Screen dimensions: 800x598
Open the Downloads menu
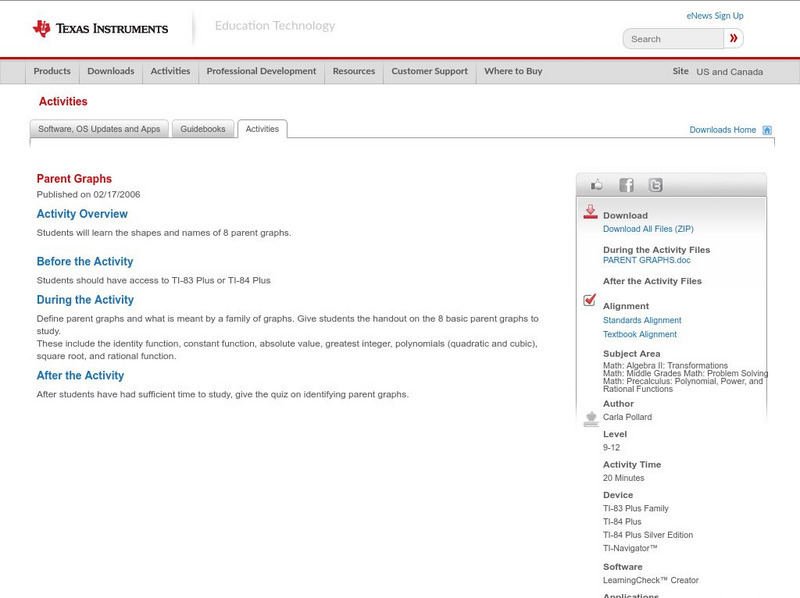click(110, 71)
